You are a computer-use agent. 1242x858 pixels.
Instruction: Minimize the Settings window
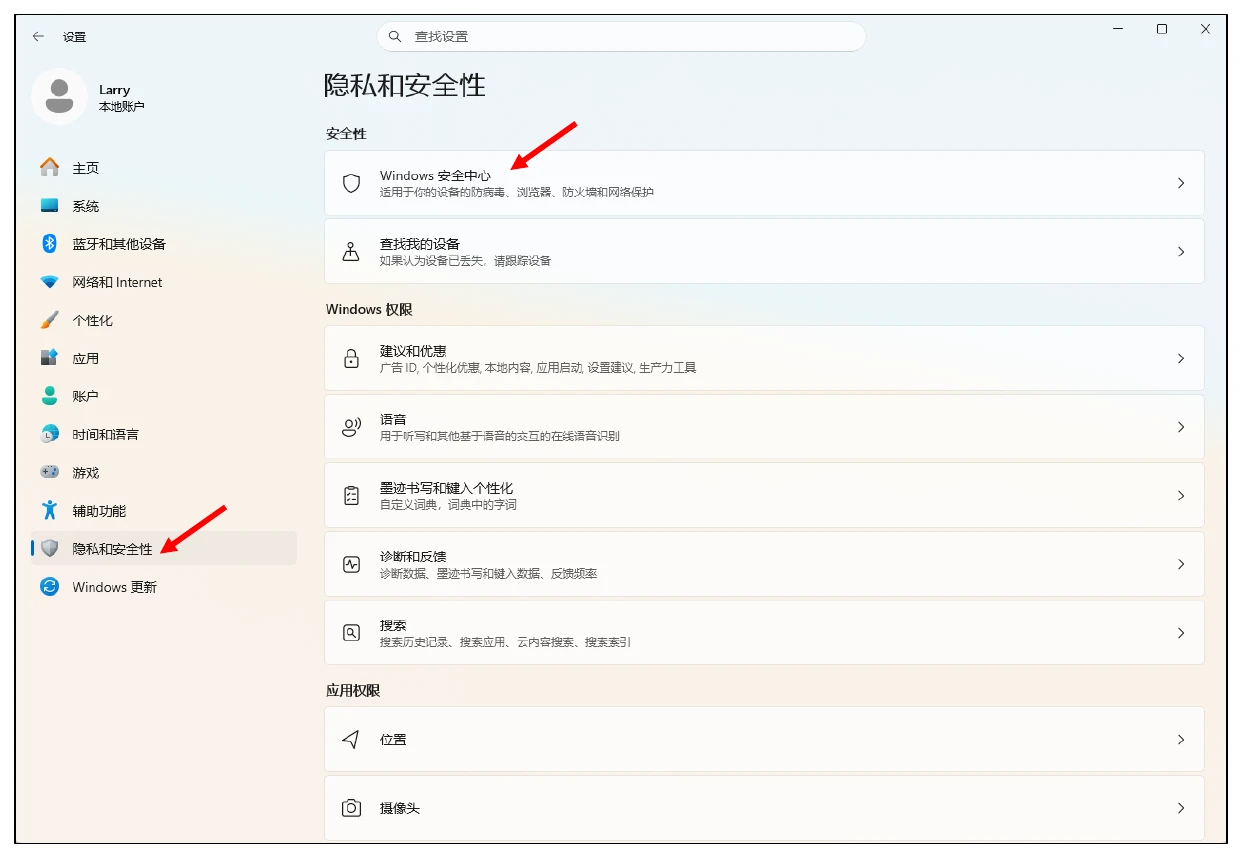point(1117,30)
